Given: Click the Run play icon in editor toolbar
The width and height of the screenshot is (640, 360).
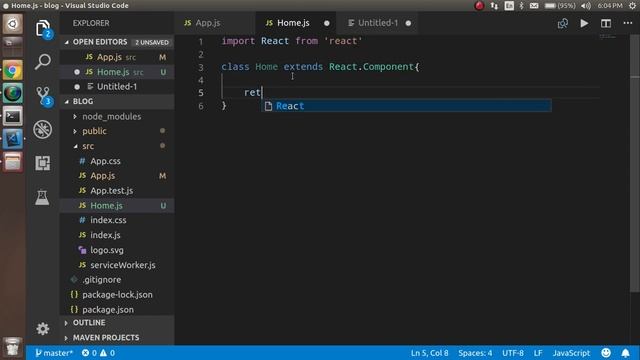Looking at the screenshot, I should click(584, 23).
